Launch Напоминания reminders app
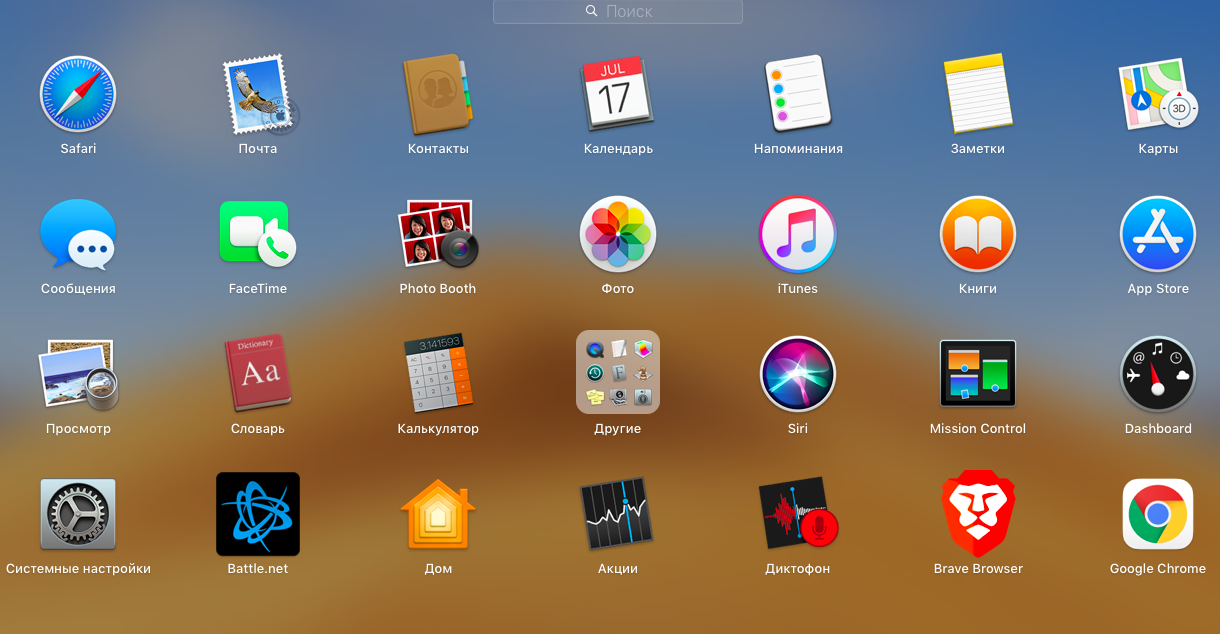 798,94
